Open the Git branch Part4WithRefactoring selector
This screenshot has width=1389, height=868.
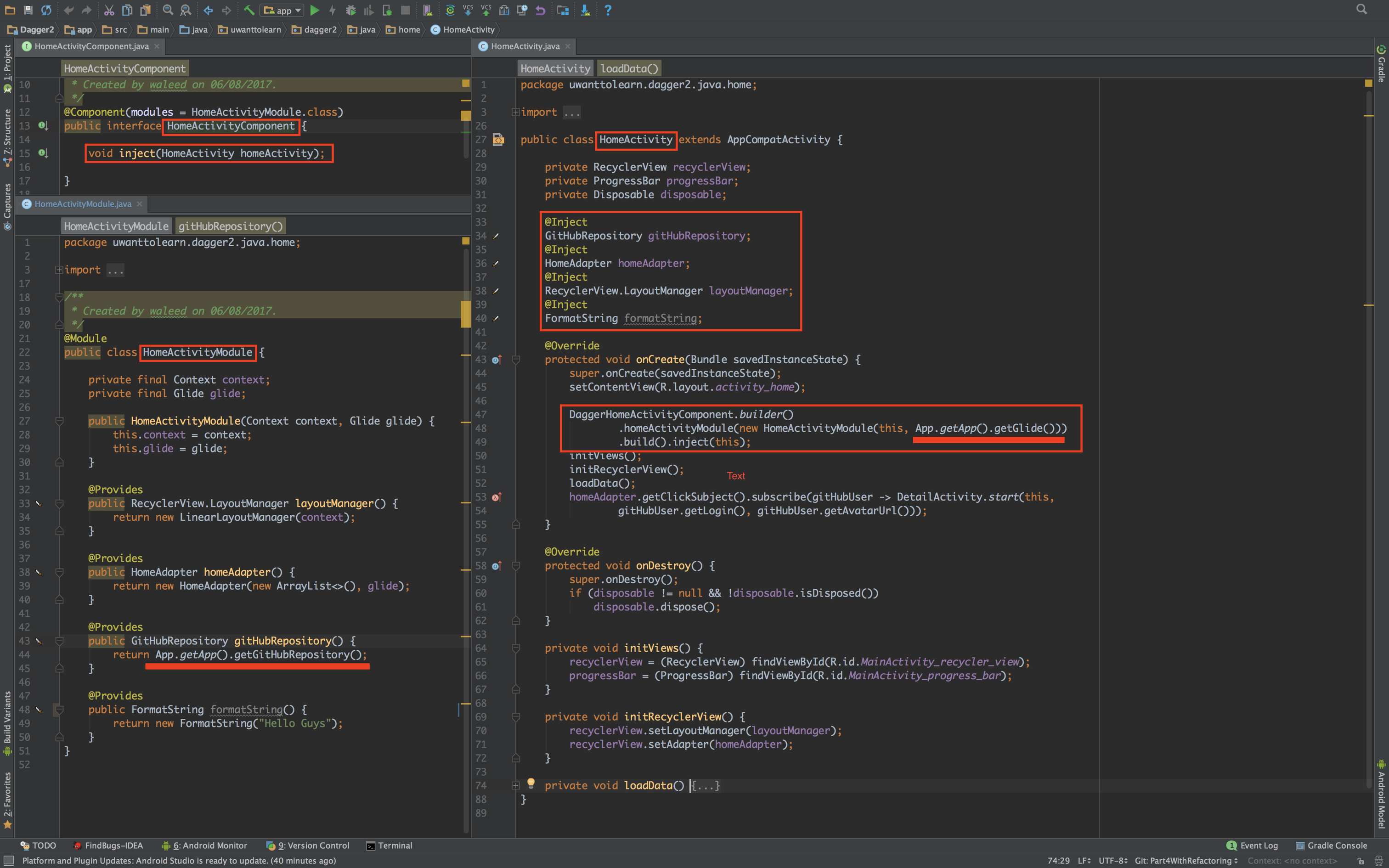(1186, 861)
